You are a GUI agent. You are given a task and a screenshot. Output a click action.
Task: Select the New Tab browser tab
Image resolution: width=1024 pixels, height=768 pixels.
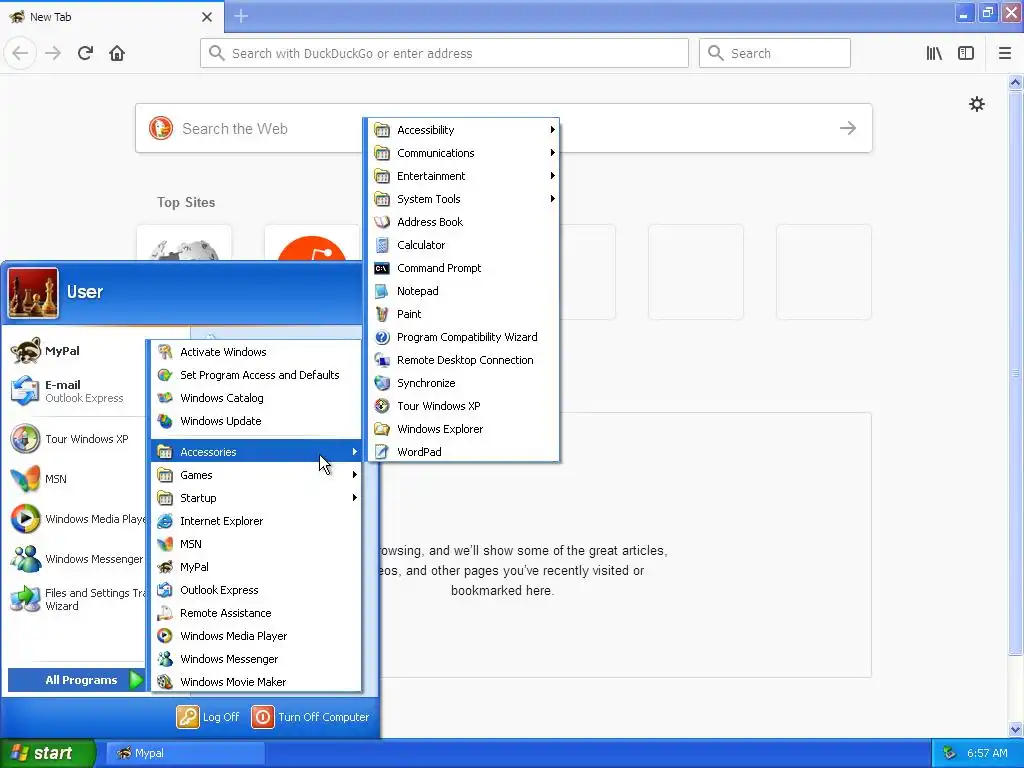click(x=112, y=17)
